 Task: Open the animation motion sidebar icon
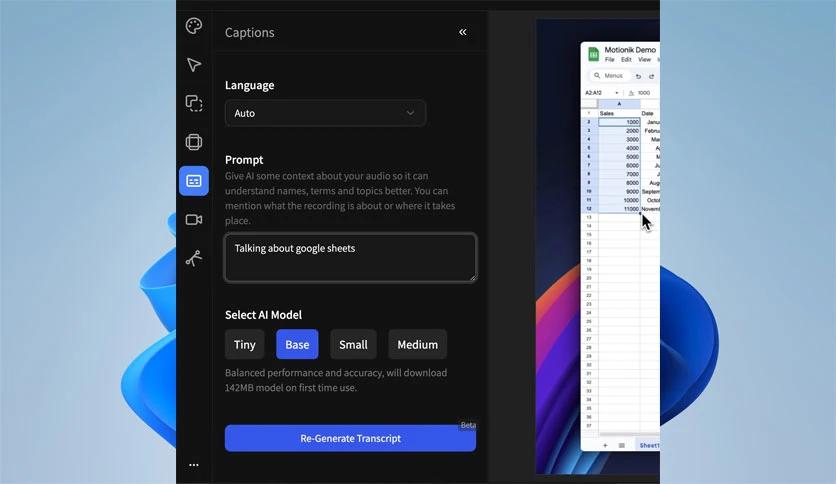[x=194, y=258]
